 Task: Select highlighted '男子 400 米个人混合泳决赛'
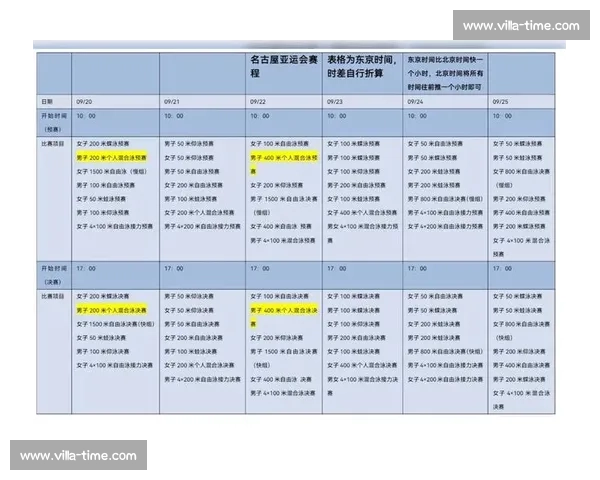tap(284, 317)
